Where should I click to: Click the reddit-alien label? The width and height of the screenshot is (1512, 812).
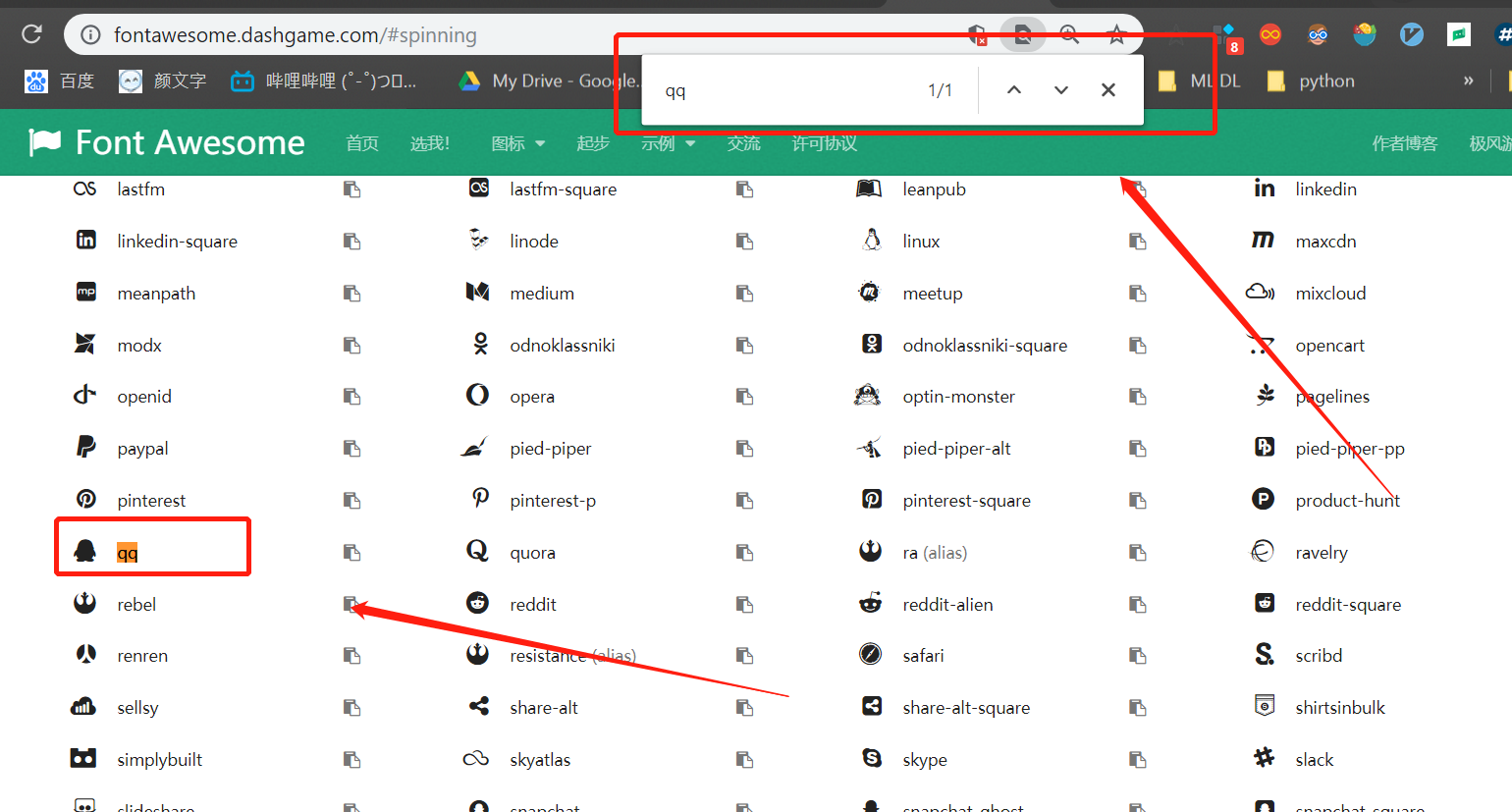click(948, 605)
